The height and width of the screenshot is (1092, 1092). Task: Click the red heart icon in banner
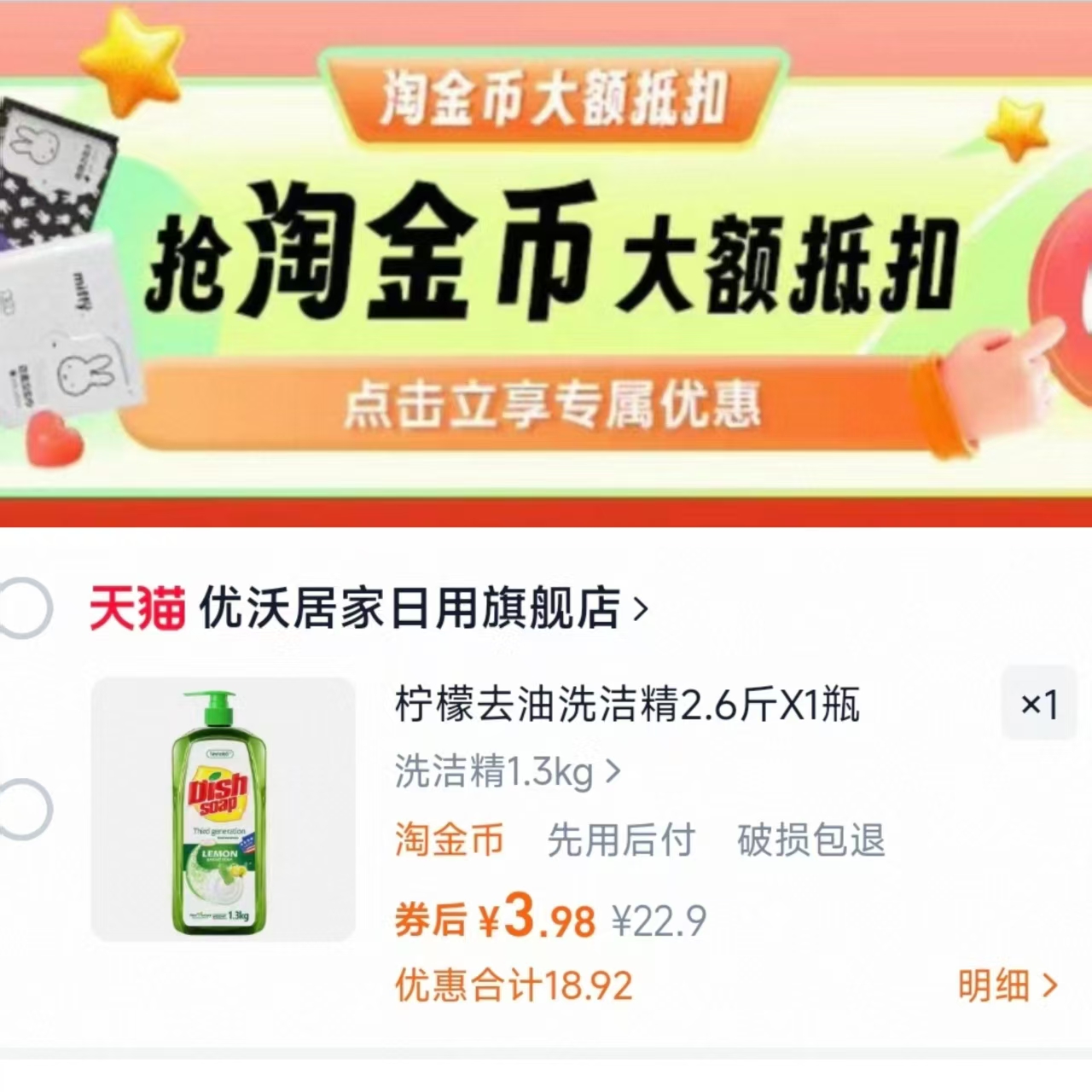pos(52,440)
